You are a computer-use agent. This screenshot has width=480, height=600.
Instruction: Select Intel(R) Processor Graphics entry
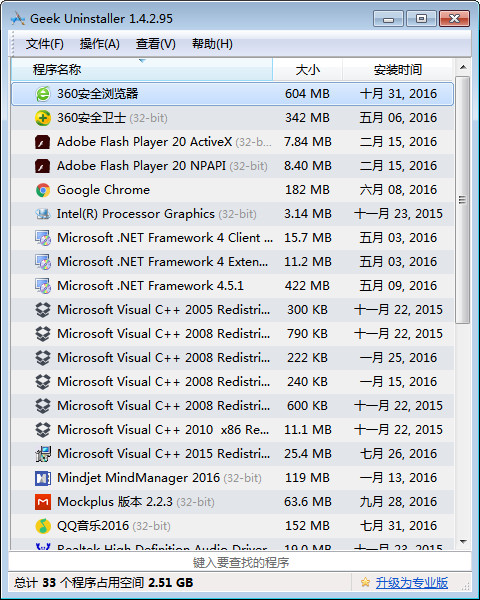click(136, 214)
